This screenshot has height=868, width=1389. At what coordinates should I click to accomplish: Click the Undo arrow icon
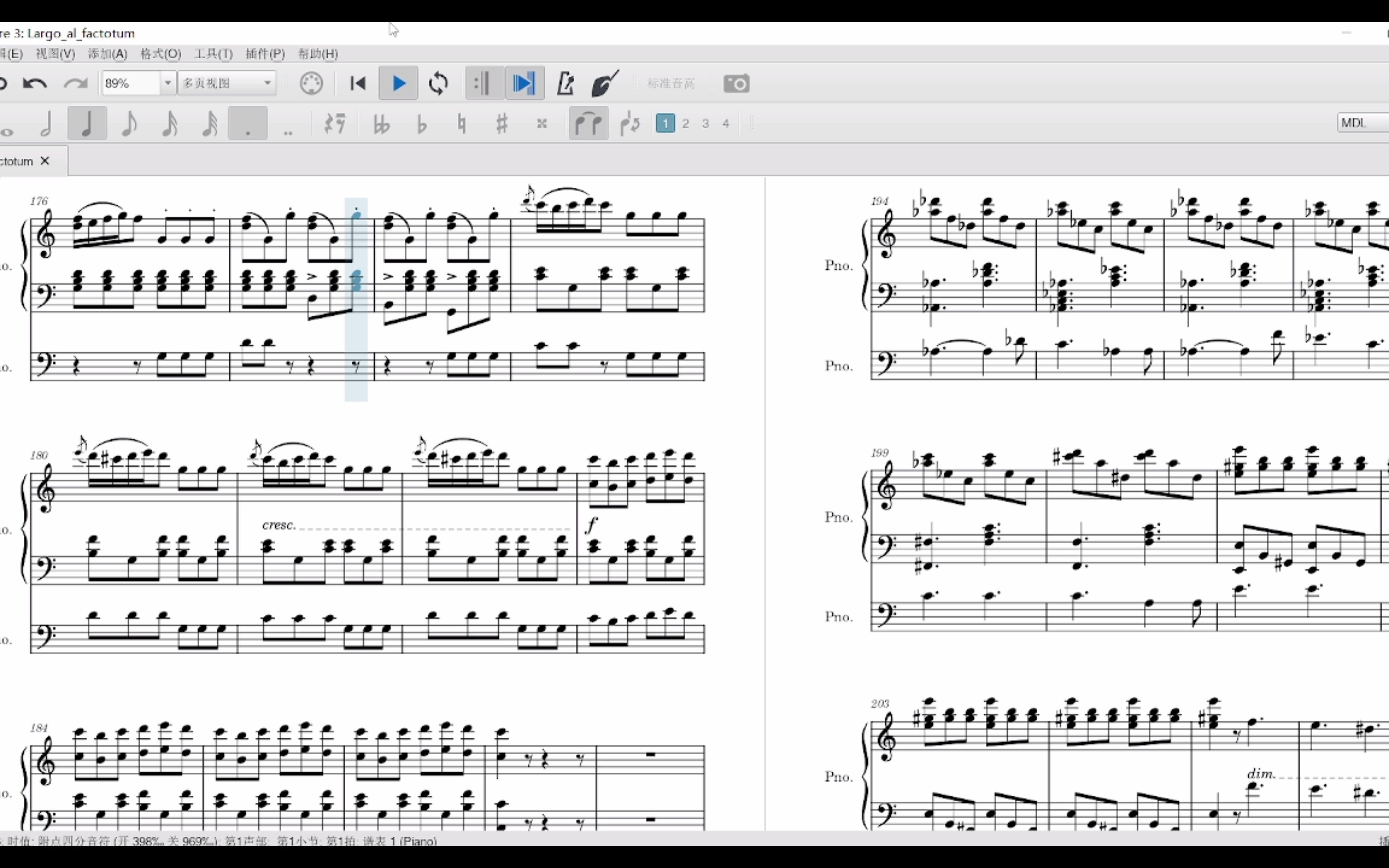click(x=35, y=84)
